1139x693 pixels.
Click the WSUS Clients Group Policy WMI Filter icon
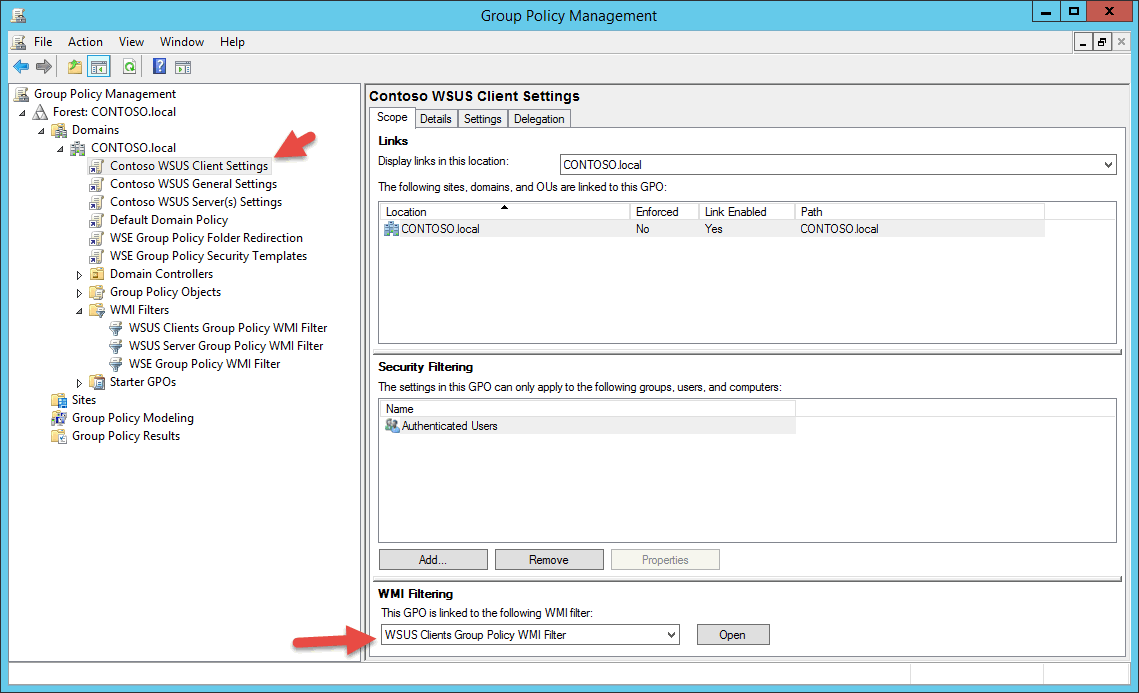(115, 328)
